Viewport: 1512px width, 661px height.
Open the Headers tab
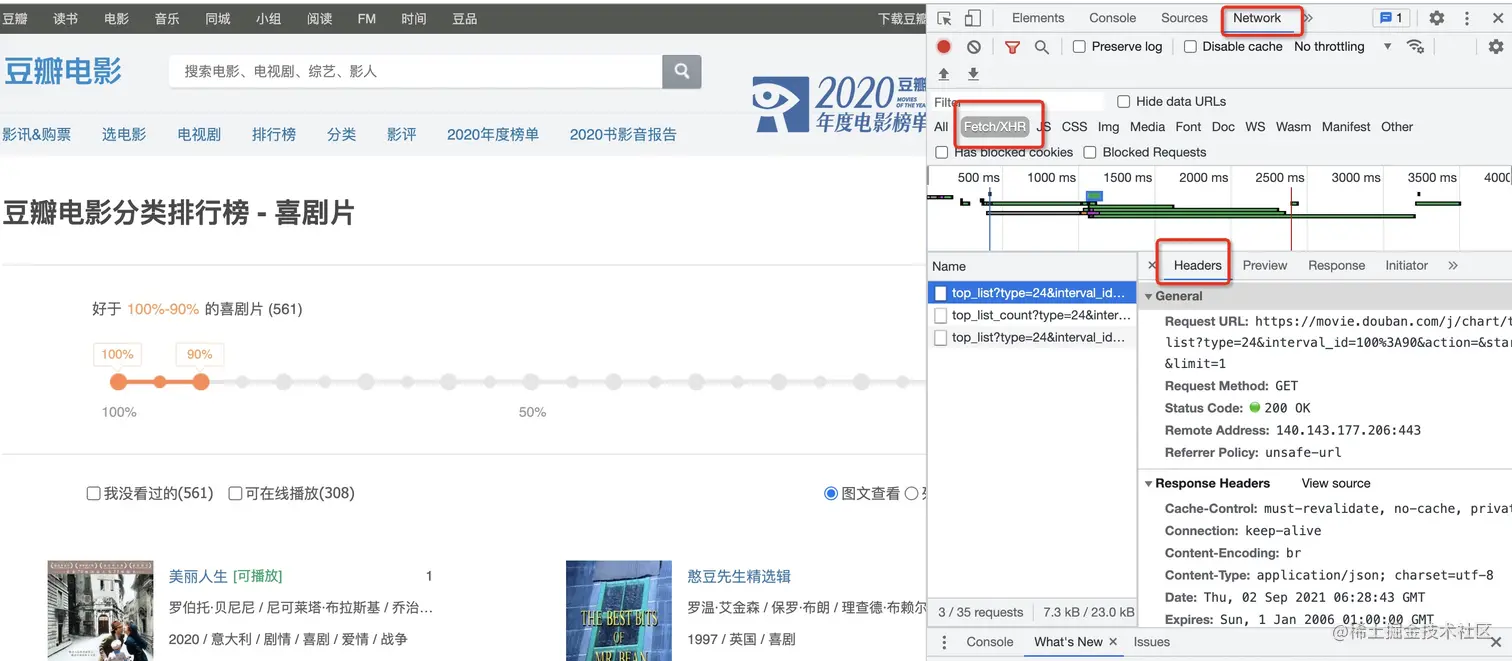coord(1197,265)
